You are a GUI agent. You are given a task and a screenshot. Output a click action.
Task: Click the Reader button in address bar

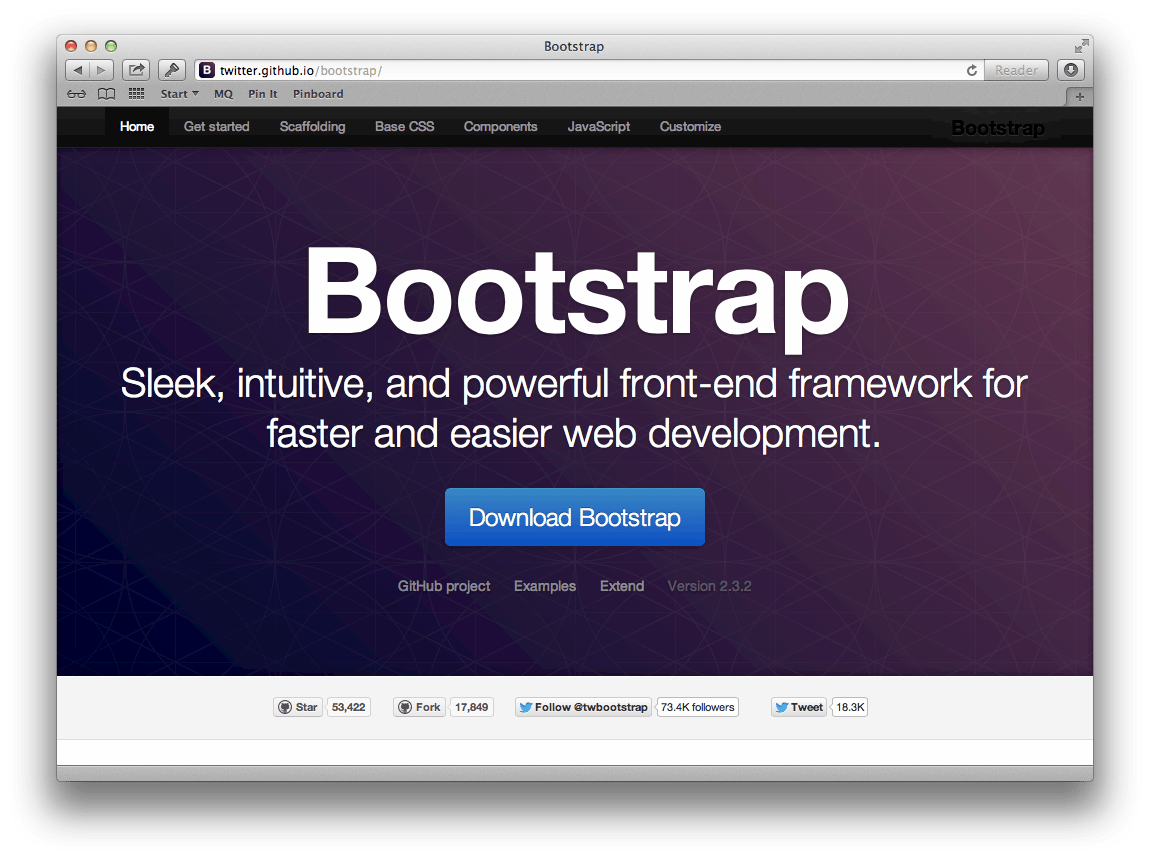click(x=1016, y=70)
